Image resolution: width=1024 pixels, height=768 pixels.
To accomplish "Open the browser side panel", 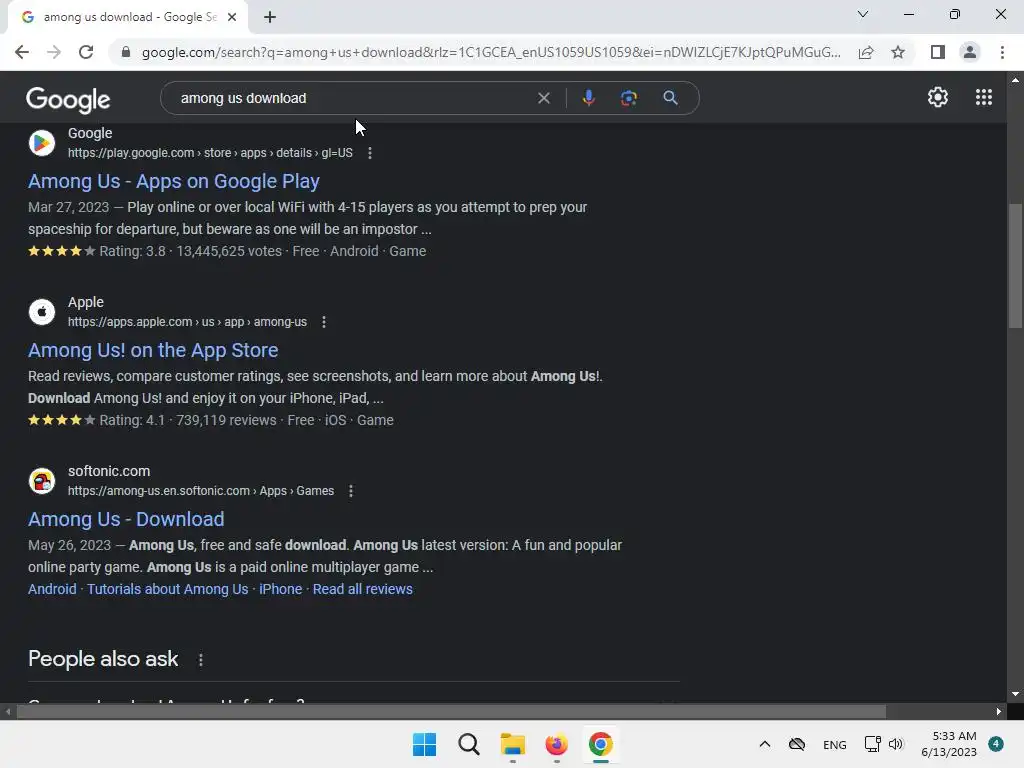I will 938,52.
